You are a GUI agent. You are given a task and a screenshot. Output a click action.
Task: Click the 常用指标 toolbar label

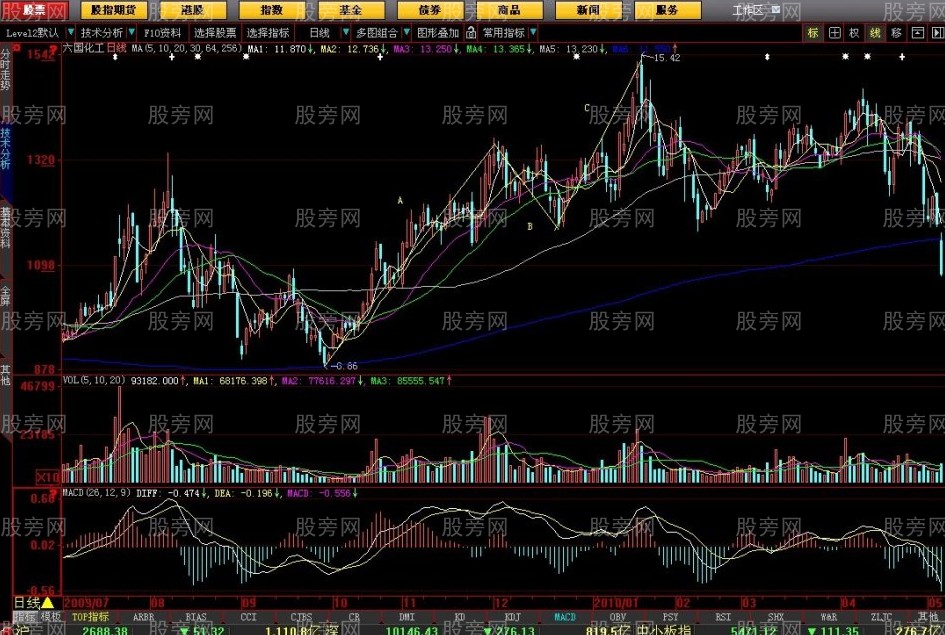pyautogui.click(x=504, y=33)
